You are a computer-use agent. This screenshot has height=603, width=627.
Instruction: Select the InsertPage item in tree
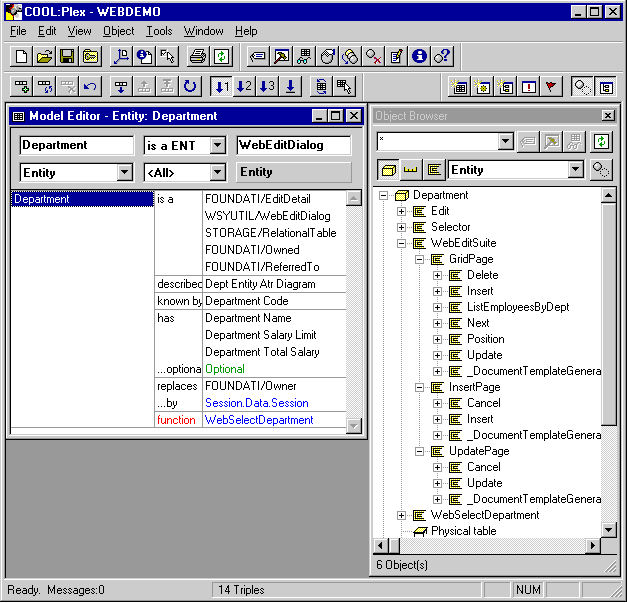coord(475,387)
